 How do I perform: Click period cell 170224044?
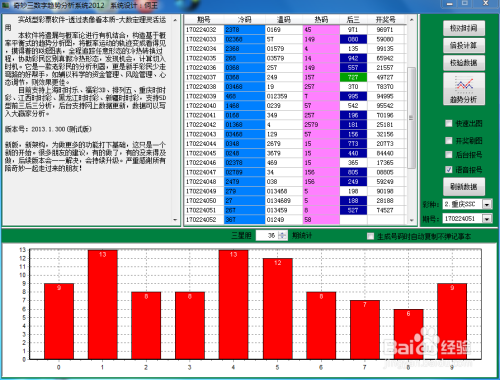[x=204, y=144]
